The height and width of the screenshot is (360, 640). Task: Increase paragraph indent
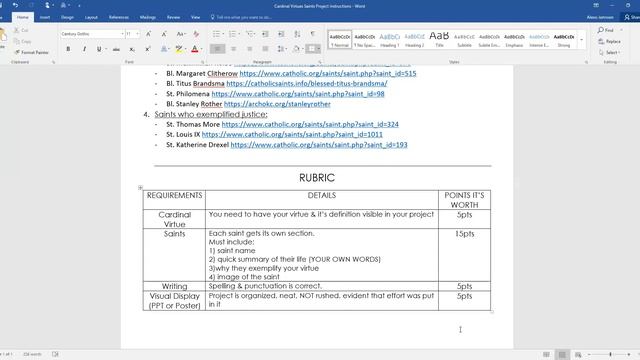click(x=281, y=34)
